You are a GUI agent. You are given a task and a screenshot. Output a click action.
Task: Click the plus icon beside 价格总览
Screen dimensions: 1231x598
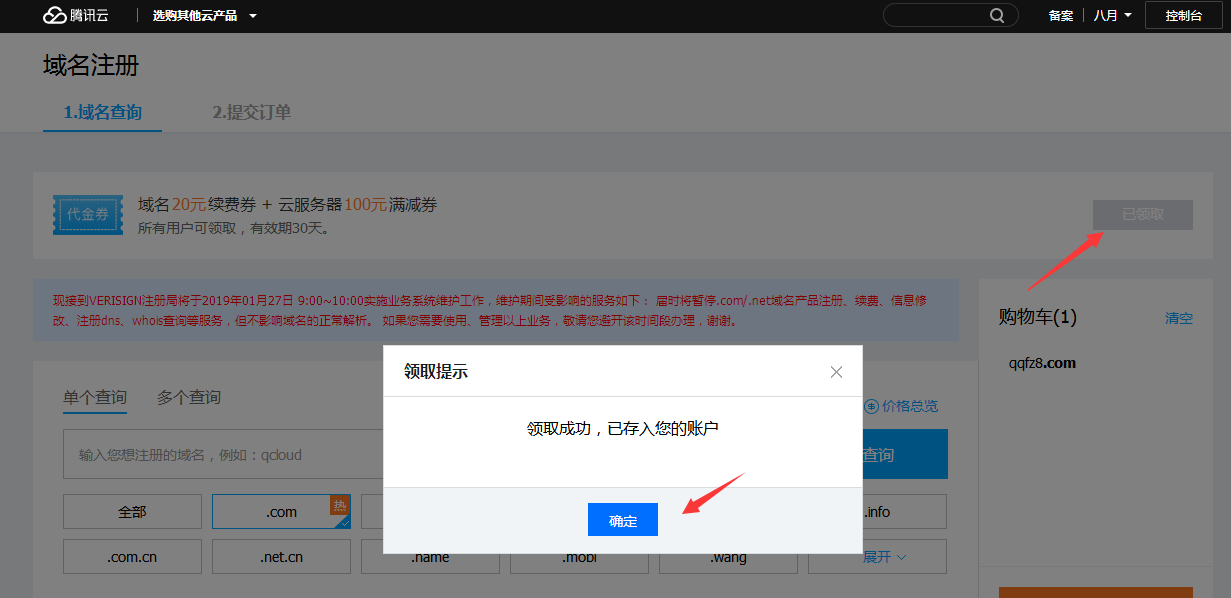(871, 406)
